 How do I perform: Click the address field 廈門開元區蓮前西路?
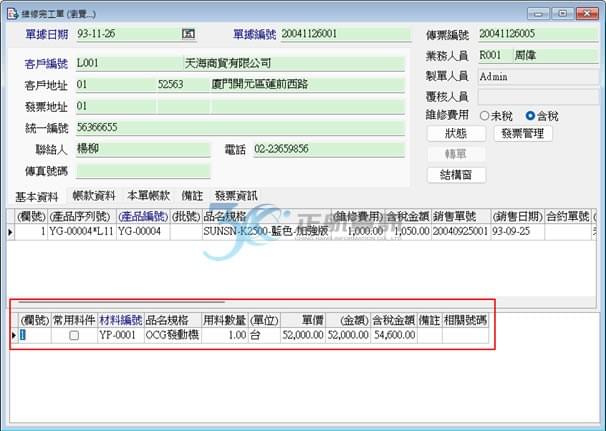[x=308, y=85]
